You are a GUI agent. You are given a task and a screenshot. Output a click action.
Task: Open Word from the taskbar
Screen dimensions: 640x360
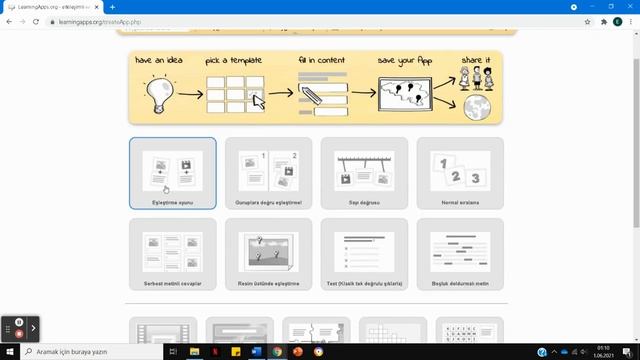point(256,351)
